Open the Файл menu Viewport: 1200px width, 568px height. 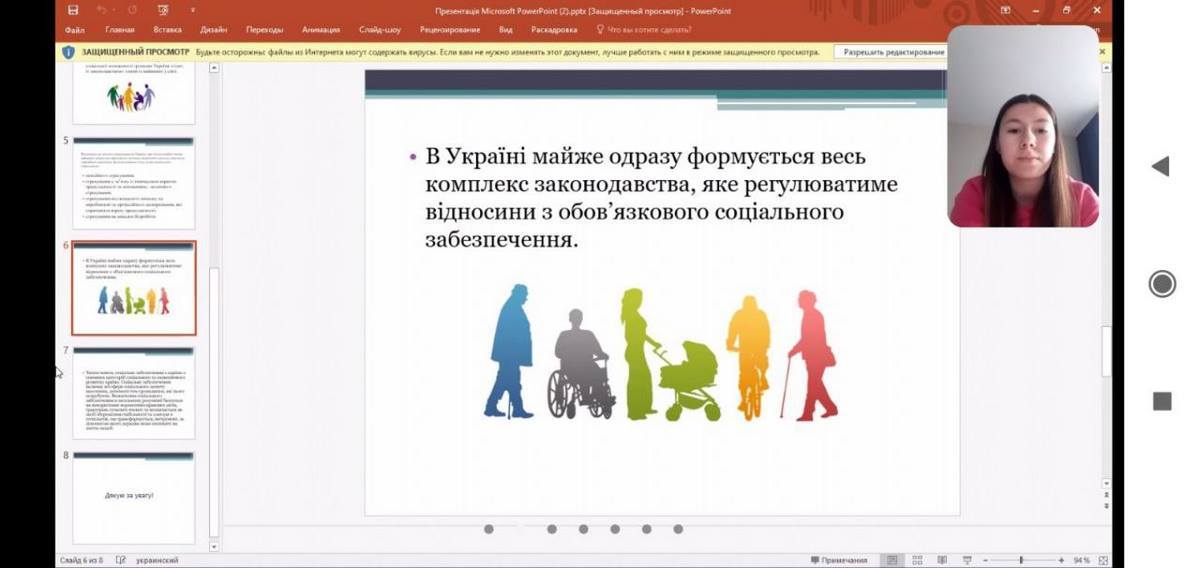tap(75, 30)
